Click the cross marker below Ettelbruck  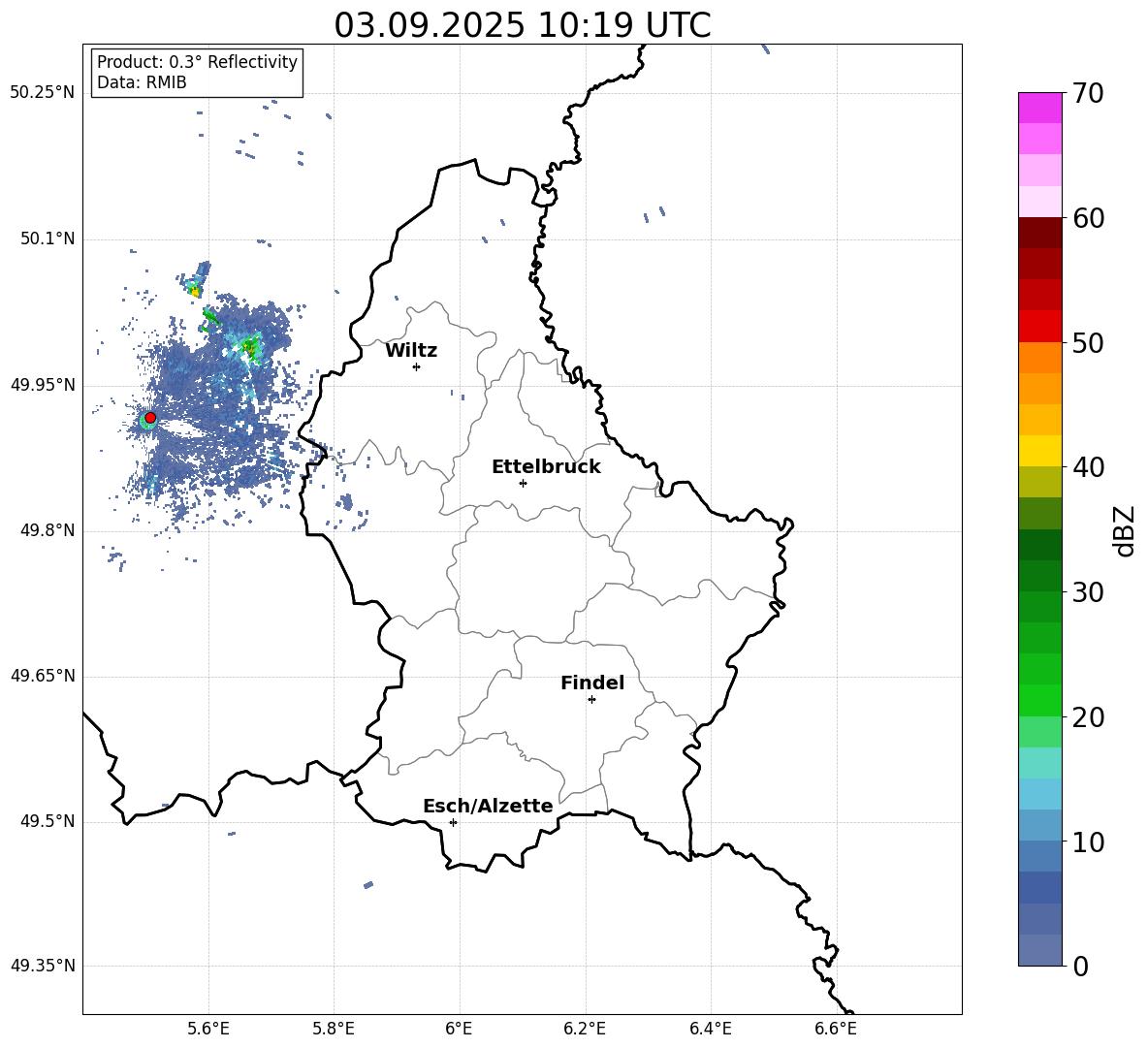(523, 483)
